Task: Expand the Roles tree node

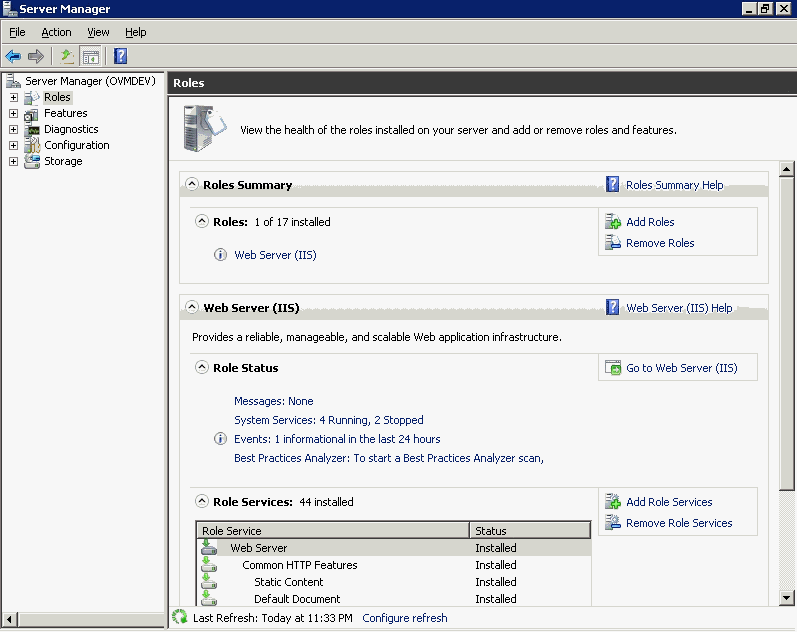Action: 14,97
